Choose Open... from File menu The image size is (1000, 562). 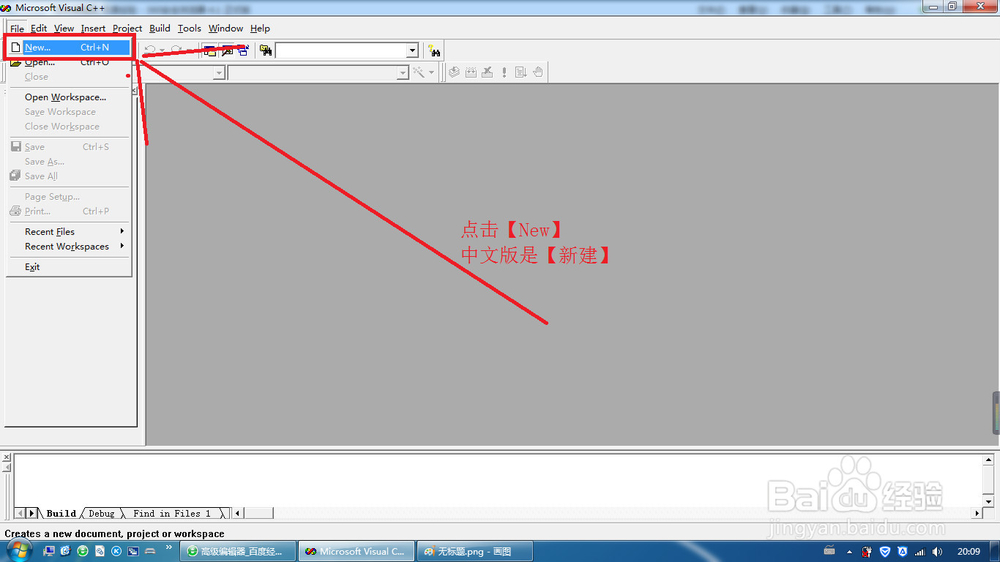[x=70, y=62]
